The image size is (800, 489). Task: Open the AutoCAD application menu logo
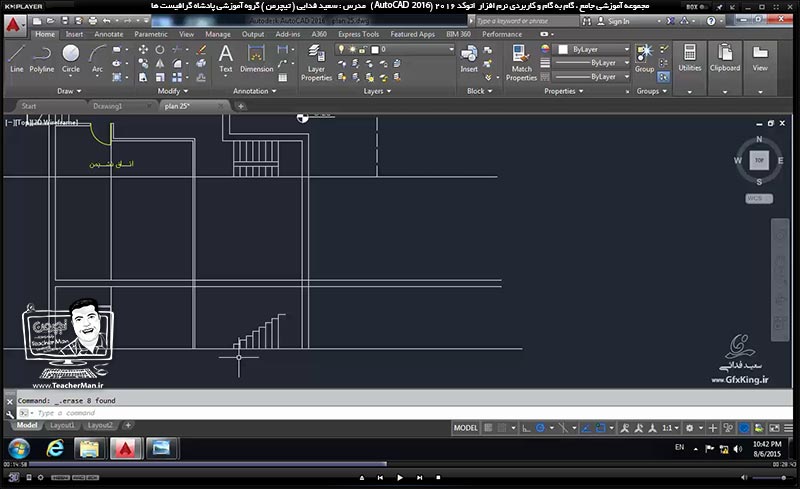point(14,25)
